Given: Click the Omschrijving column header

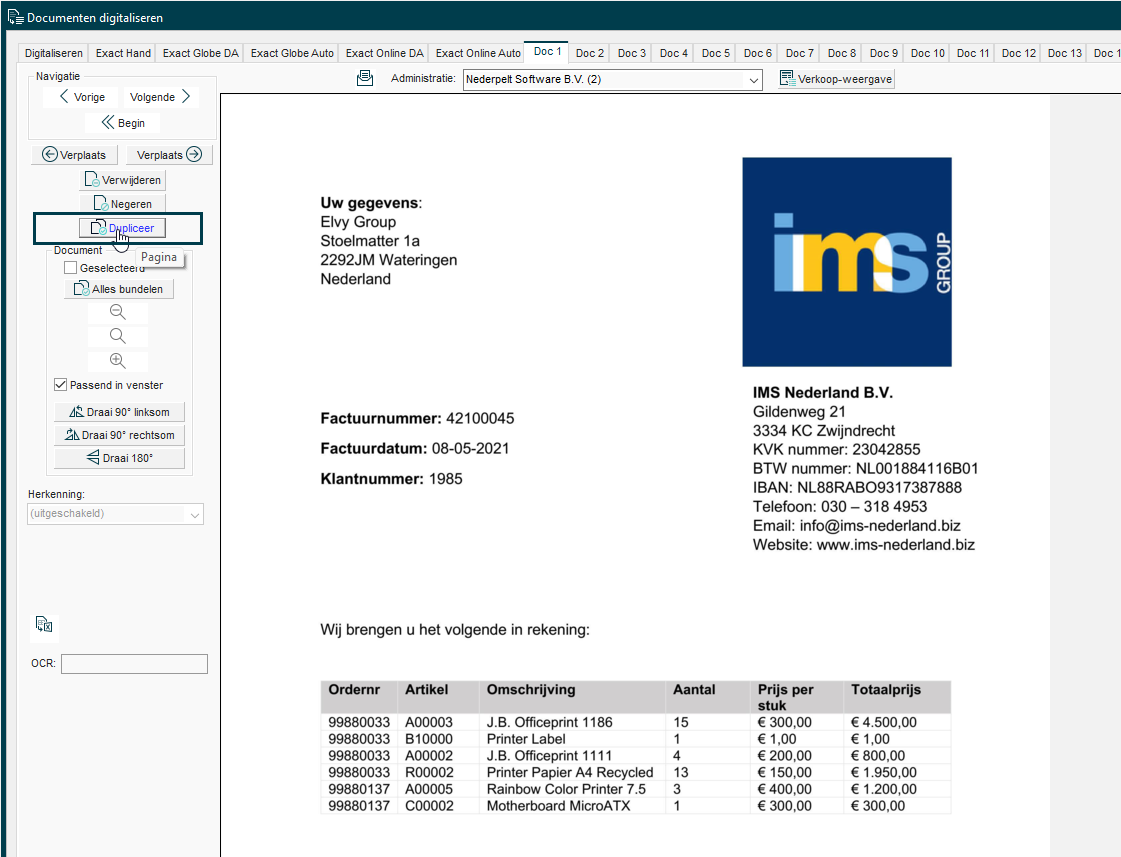Looking at the screenshot, I should tap(531, 690).
